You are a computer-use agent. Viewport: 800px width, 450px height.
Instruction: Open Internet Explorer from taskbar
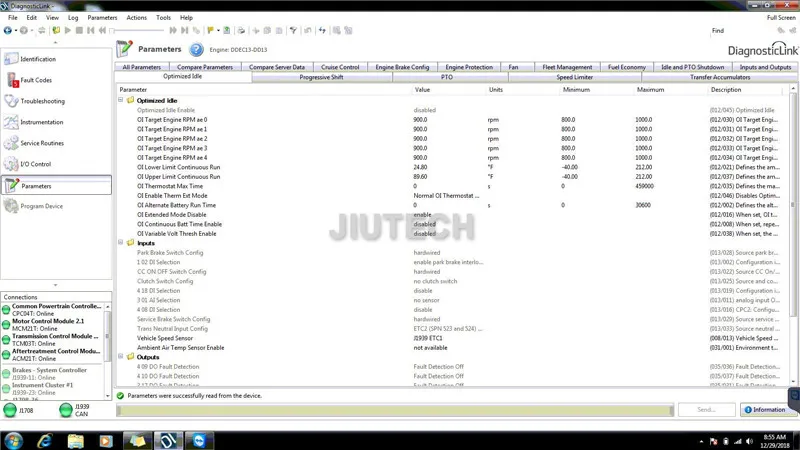tap(45, 440)
